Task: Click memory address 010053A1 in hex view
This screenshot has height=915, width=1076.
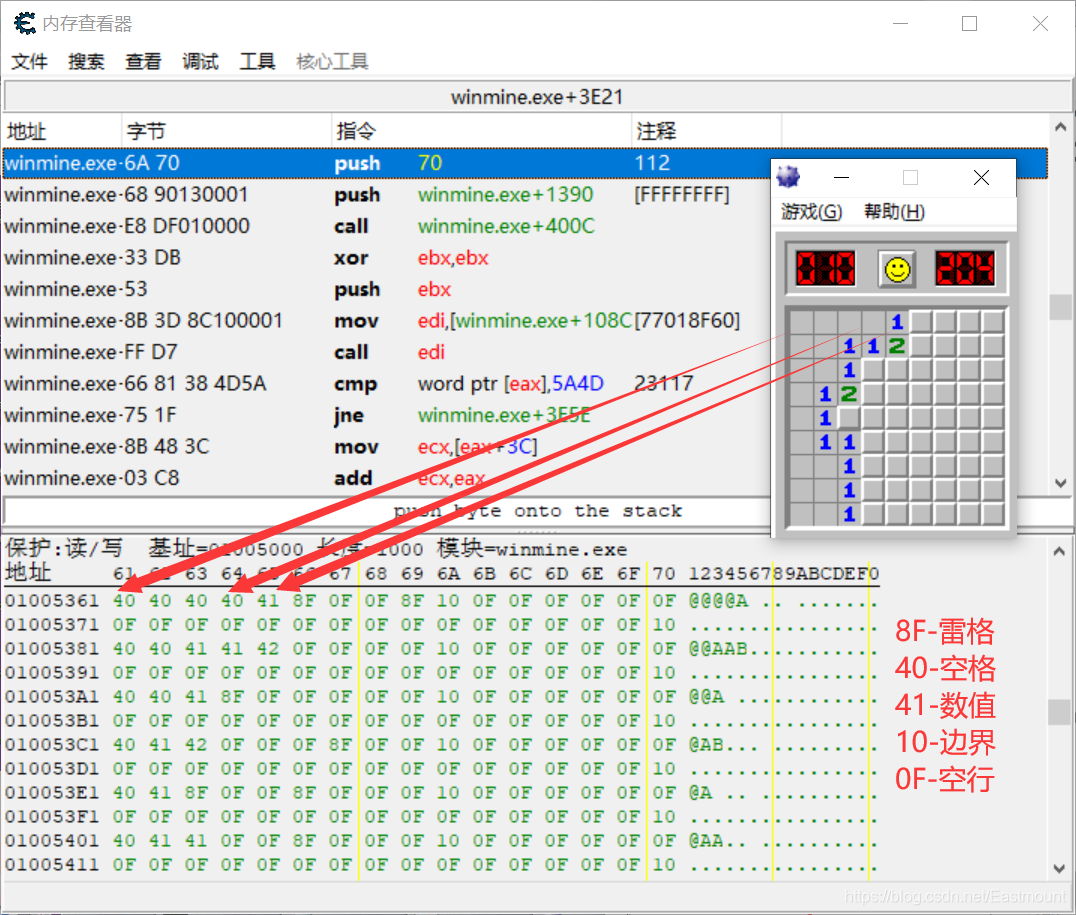Action: point(52,697)
